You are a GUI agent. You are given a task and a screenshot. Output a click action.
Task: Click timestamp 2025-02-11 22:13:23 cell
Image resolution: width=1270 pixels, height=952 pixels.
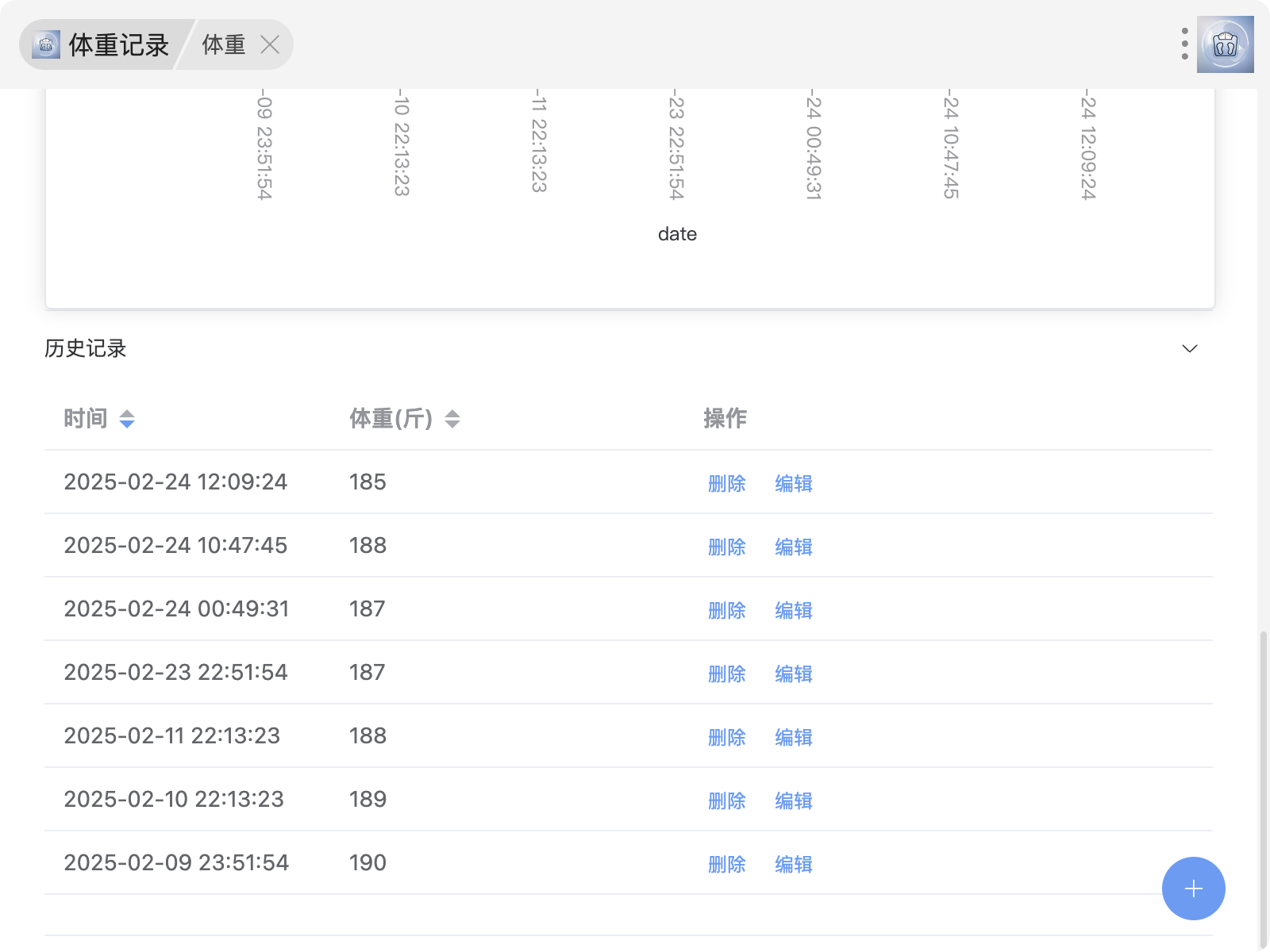172,735
